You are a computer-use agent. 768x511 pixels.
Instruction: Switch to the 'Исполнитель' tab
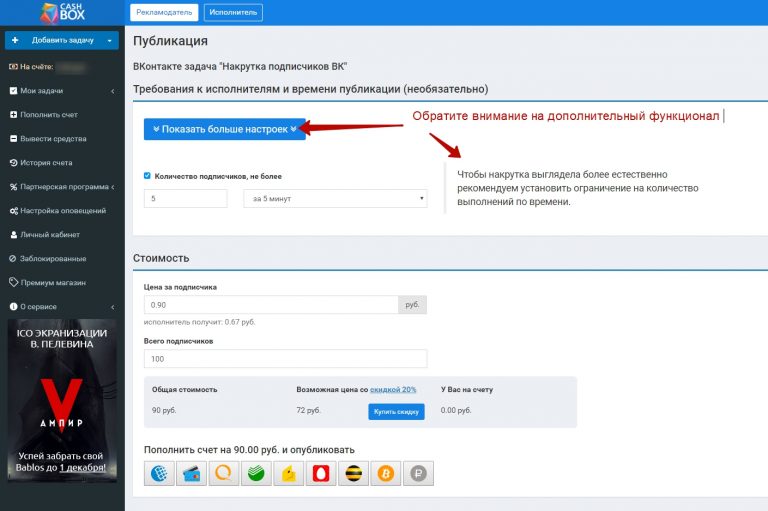coord(233,13)
